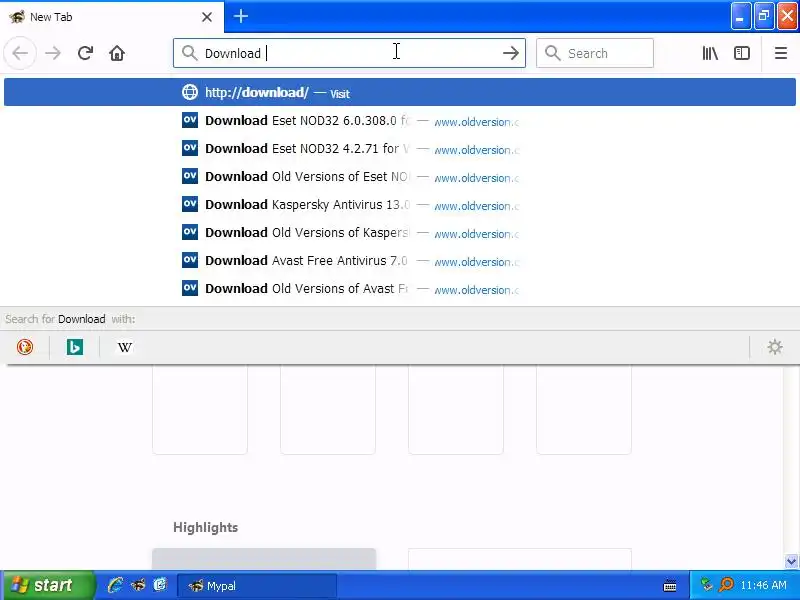
Task: Select the New Tab tab
Action: (112, 17)
